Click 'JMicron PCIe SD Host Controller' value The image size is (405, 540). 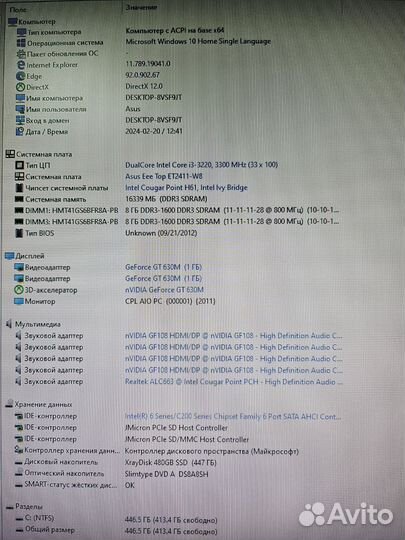[176, 428]
